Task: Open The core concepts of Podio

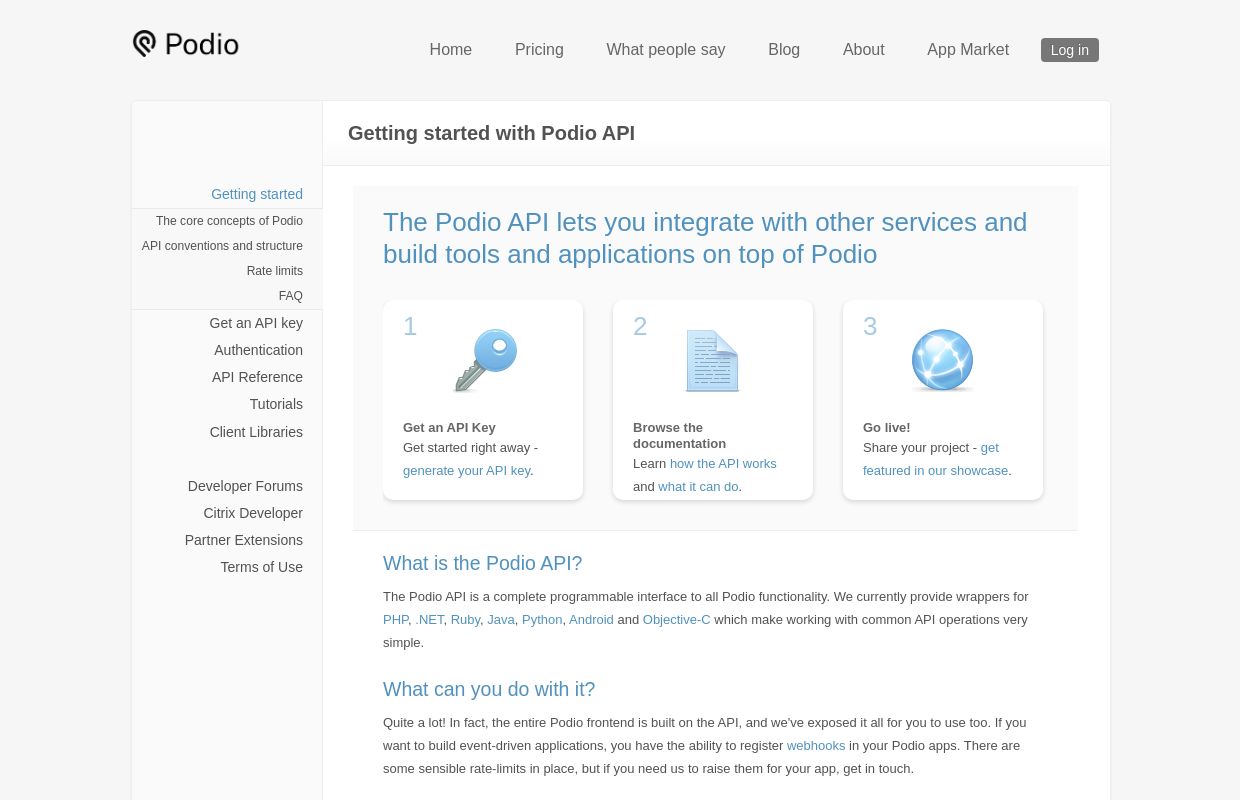Action: pyautogui.click(x=229, y=221)
